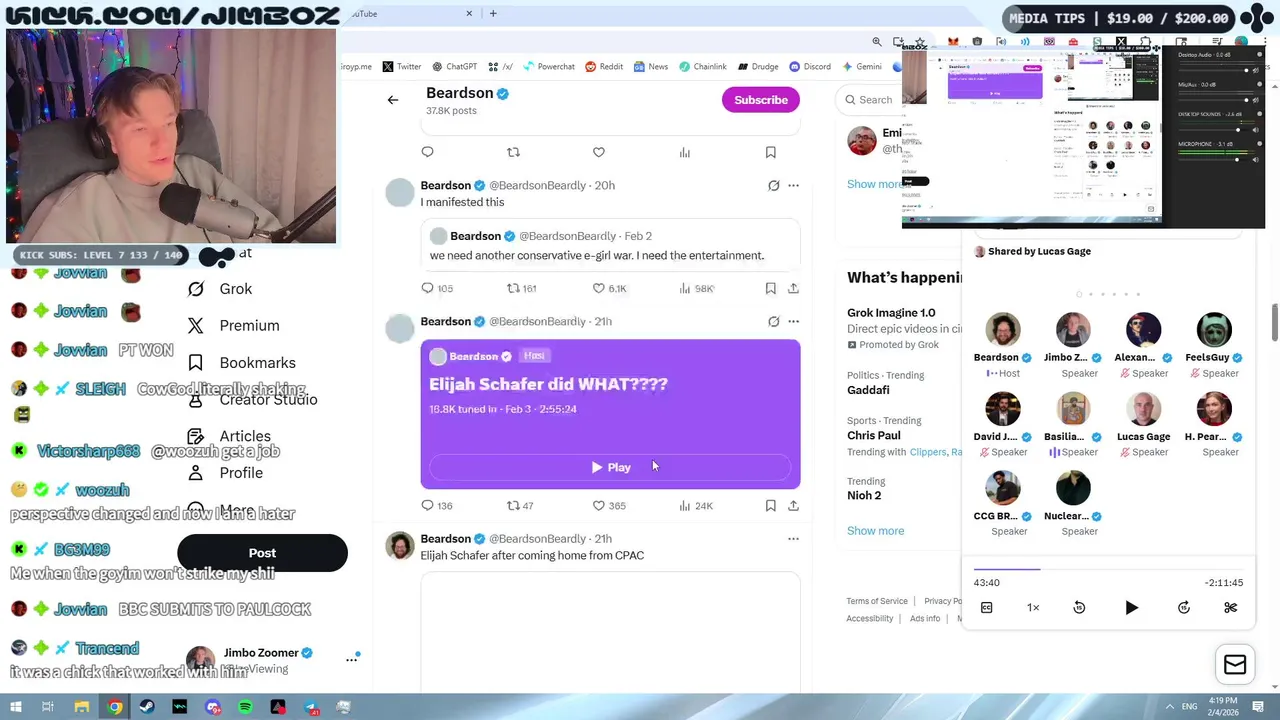Select FeelsGuy speaker avatar
This screenshot has width=1280, height=720.
1214,330
